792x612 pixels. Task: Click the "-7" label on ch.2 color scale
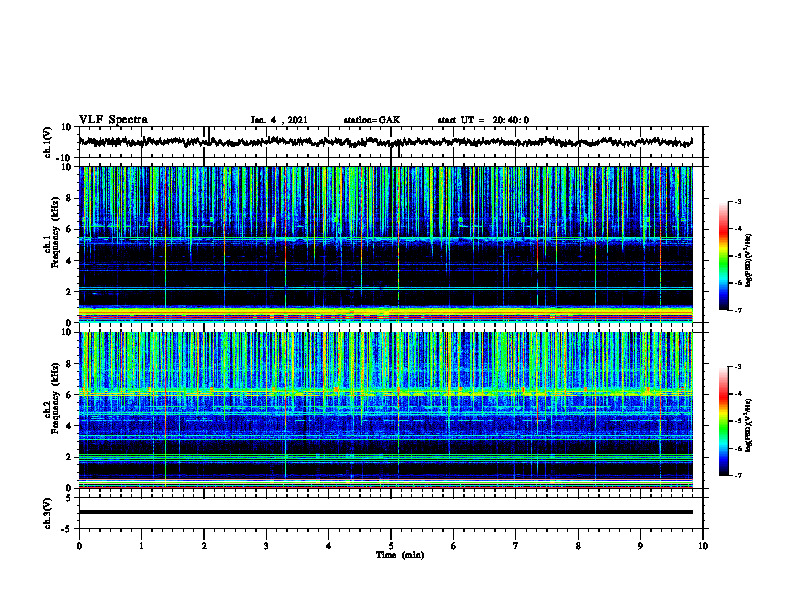point(738,475)
